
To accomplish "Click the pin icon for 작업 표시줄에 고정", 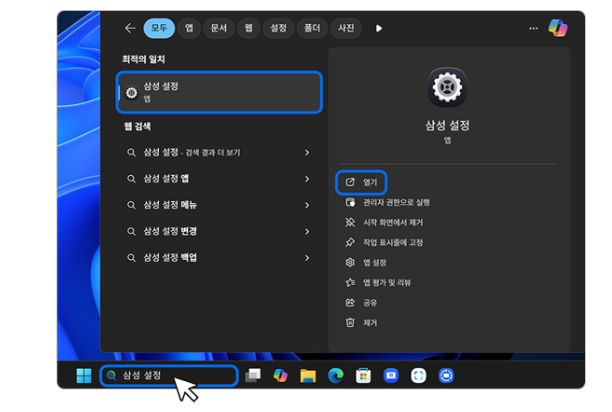I will coord(350,243).
